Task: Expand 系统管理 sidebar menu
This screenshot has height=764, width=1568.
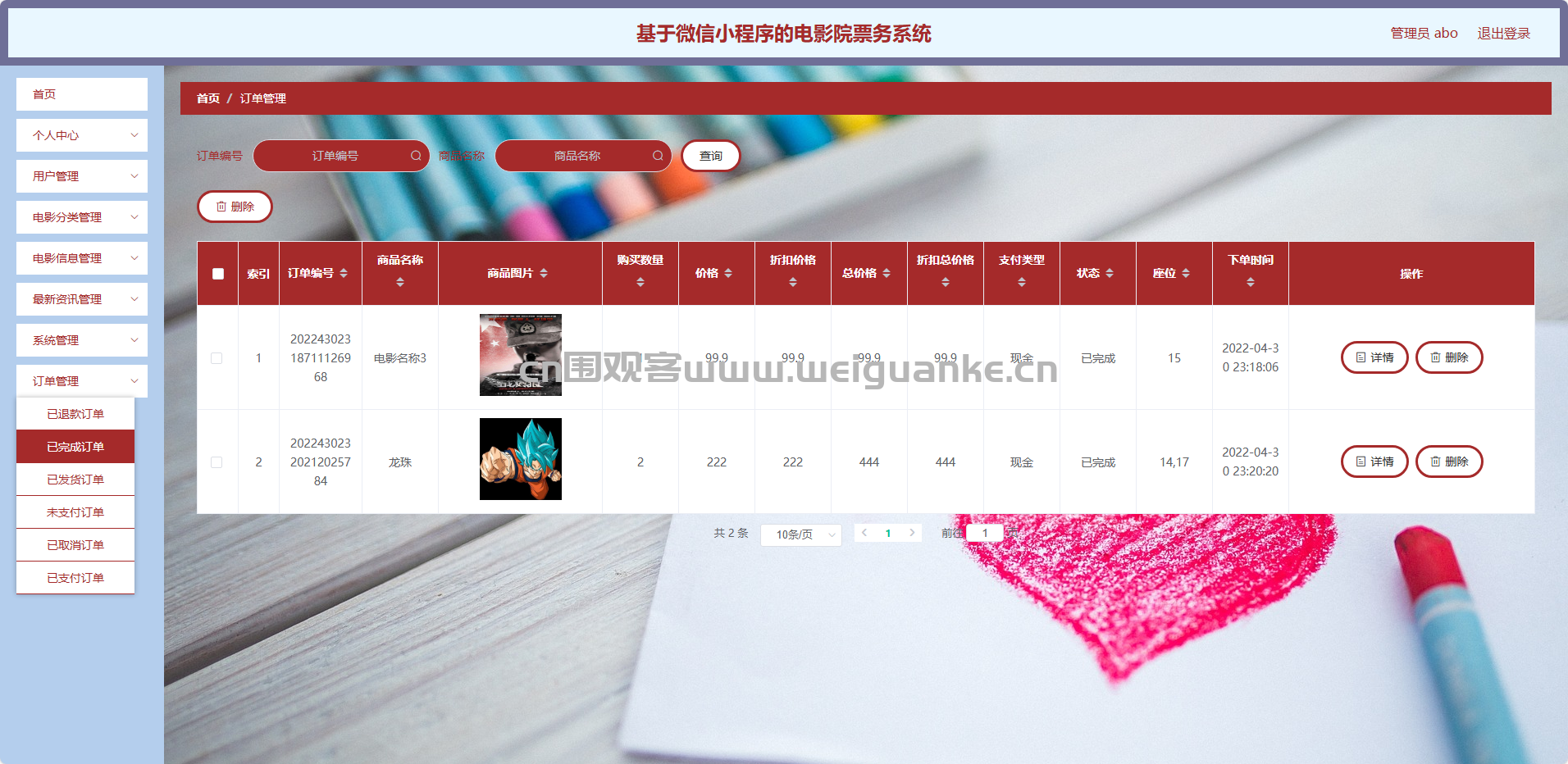Action: (x=82, y=340)
